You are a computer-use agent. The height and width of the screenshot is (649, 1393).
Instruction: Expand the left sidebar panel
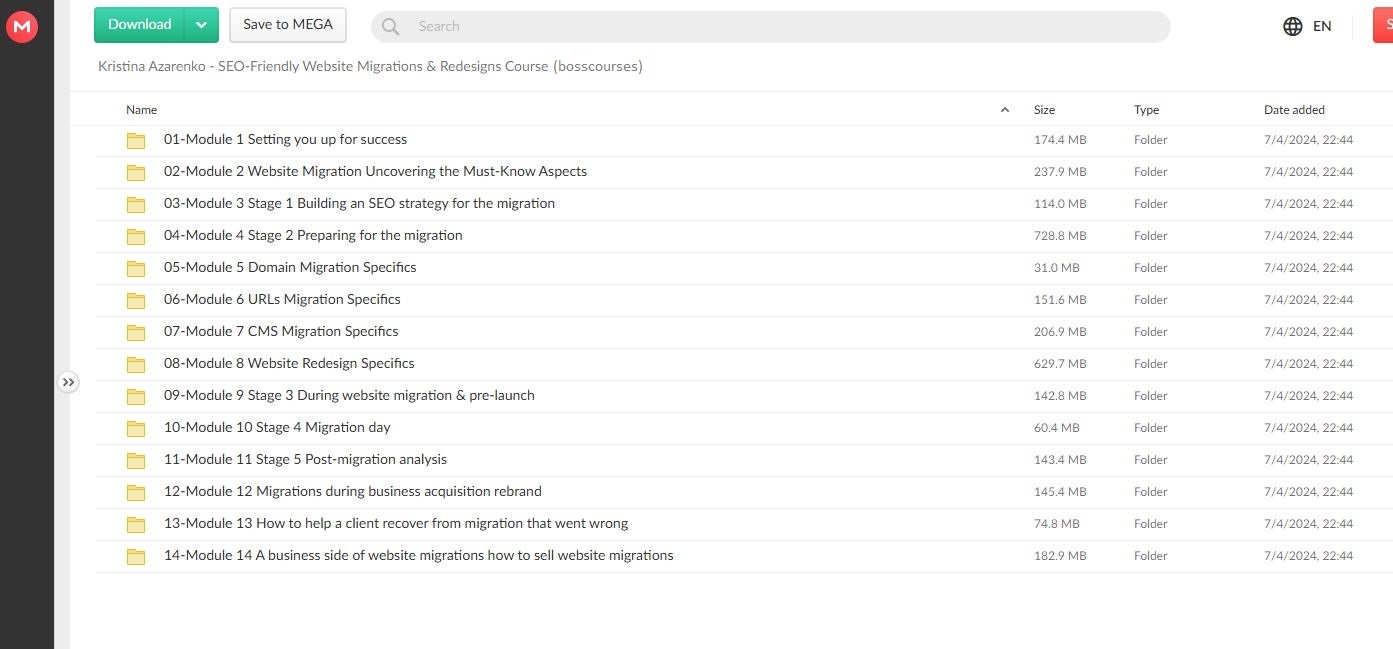[x=68, y=382]
